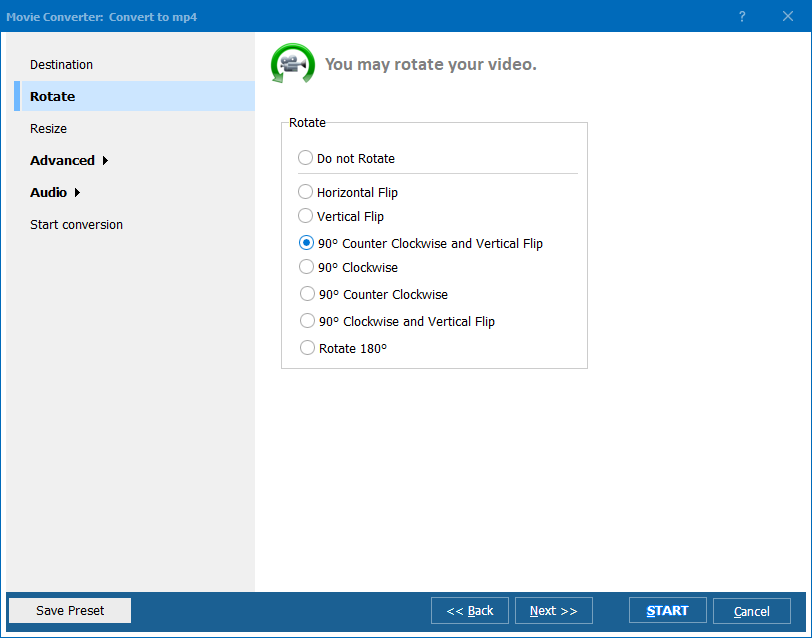Viewport: 812px width, 638px height.
Task: Go to Start conversion page
Action: 76,225
